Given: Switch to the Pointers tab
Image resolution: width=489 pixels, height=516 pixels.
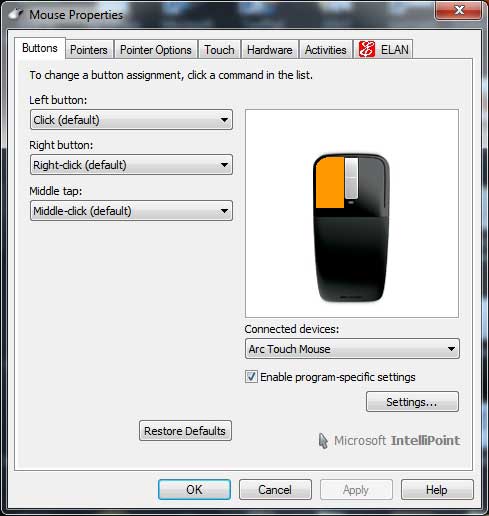Looking at the screenshot, I should (x=89, y=50).
